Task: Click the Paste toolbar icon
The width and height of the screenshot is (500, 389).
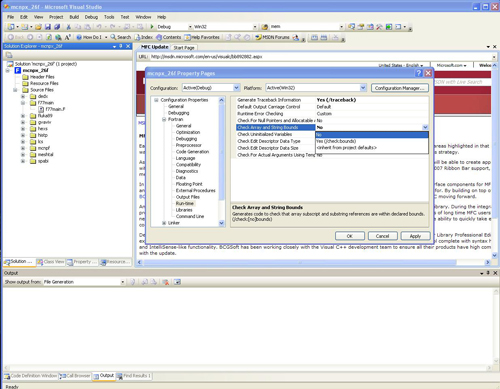Action: pyautogui.click(x=87, y=27)
